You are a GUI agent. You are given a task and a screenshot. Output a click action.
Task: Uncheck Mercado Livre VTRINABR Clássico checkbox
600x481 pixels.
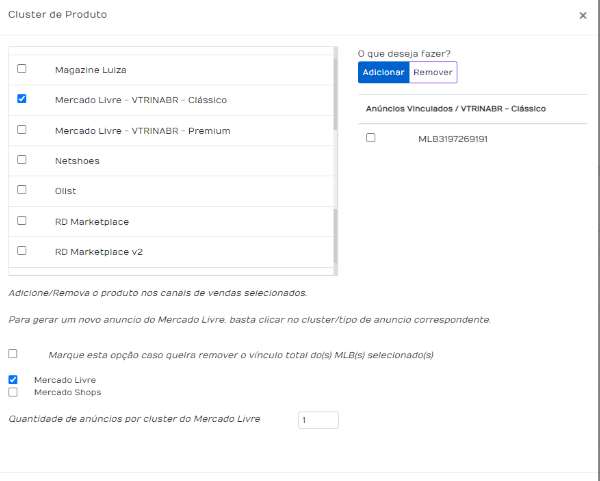click(22, 99)
